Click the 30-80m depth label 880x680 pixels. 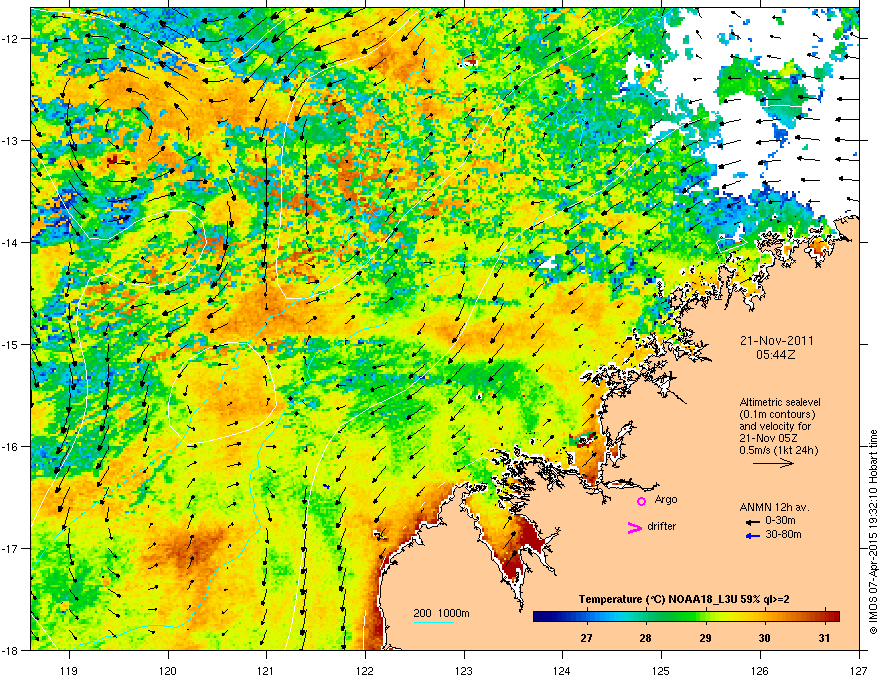783,535
